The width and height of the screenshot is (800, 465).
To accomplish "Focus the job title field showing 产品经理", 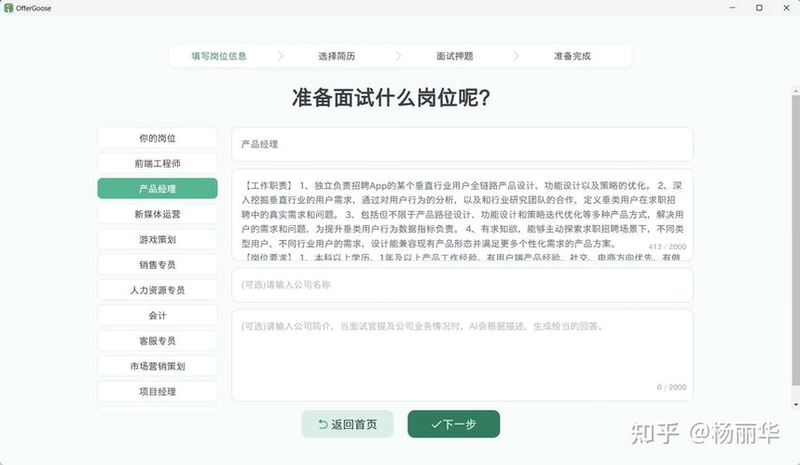I will 462,144.
